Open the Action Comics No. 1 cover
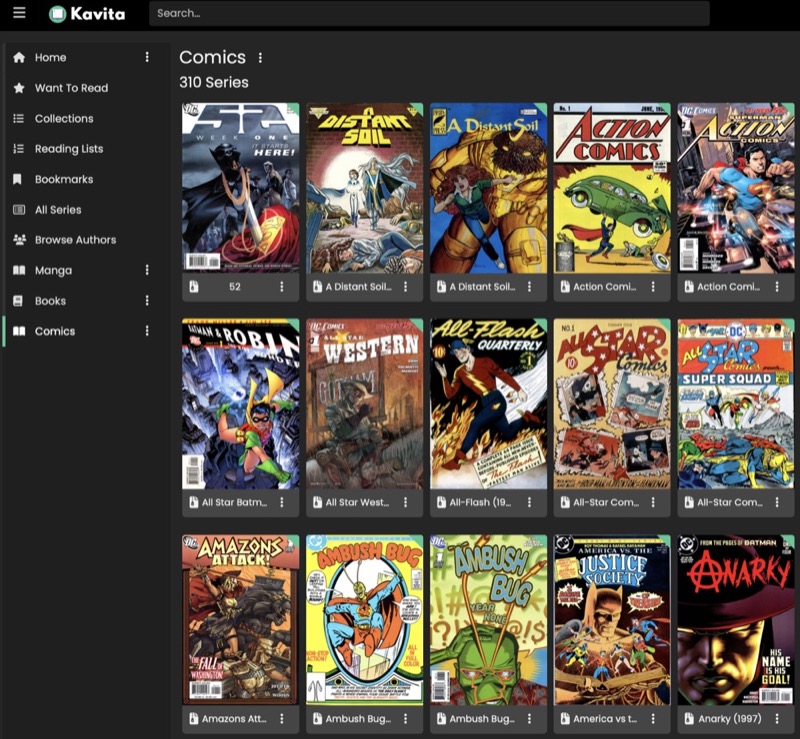The height and width of the screenshot is (739, 800). [612, 187]
